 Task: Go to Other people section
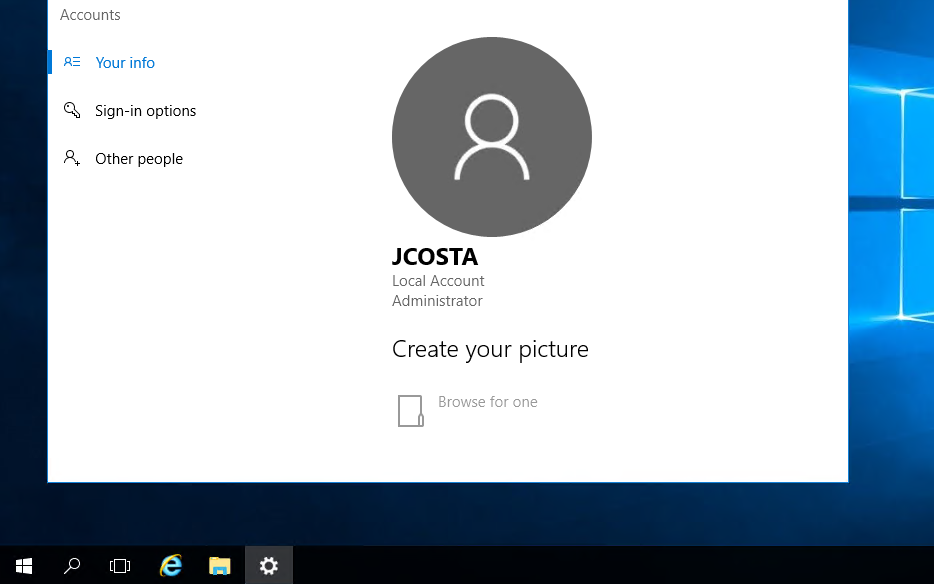(139, 159)
